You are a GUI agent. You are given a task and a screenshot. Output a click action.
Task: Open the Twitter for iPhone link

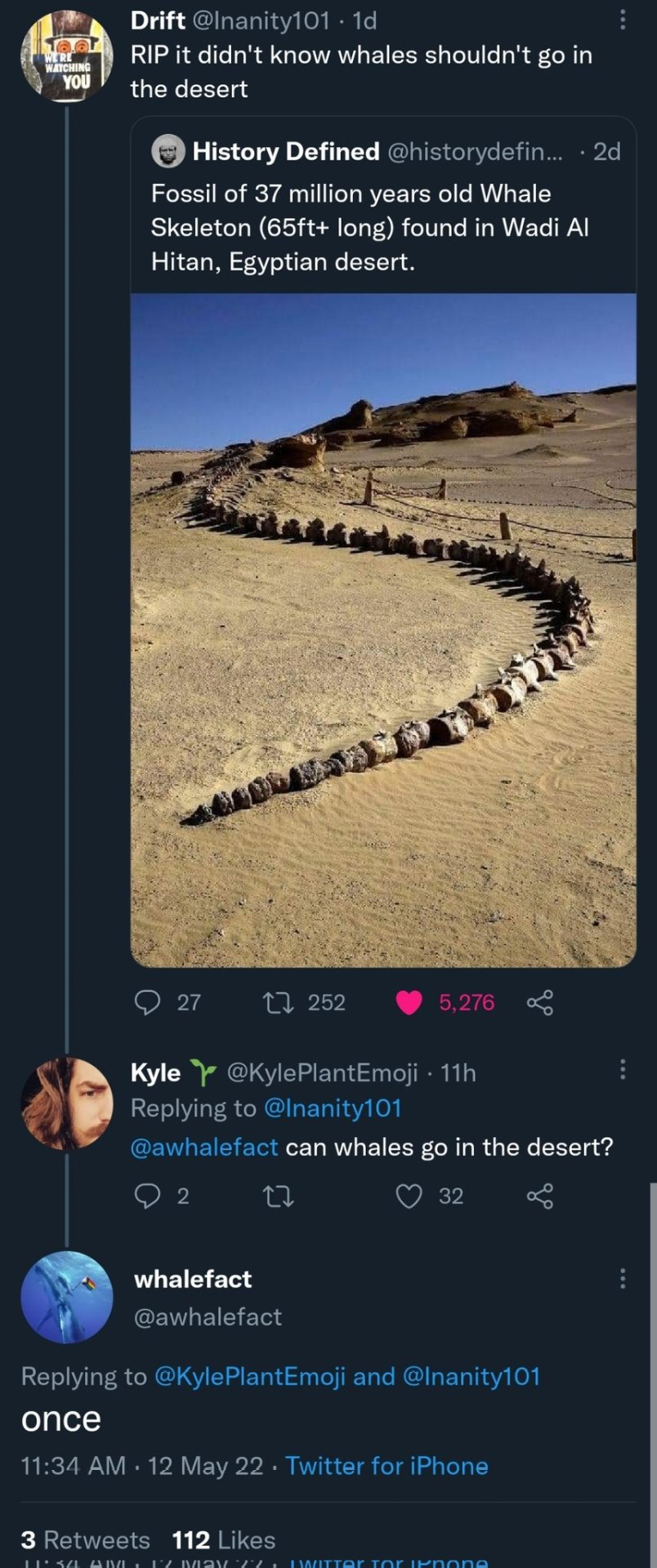point(387,1465)
